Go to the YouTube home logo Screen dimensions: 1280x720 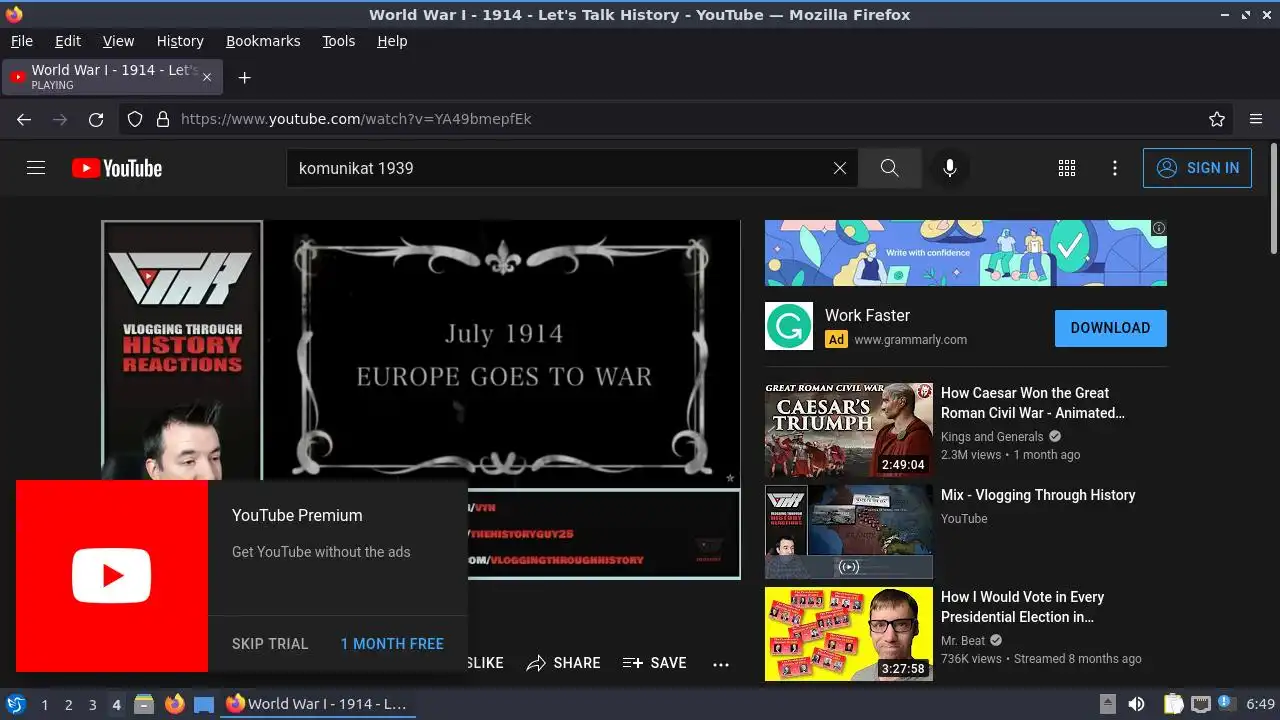coord(117,168)
